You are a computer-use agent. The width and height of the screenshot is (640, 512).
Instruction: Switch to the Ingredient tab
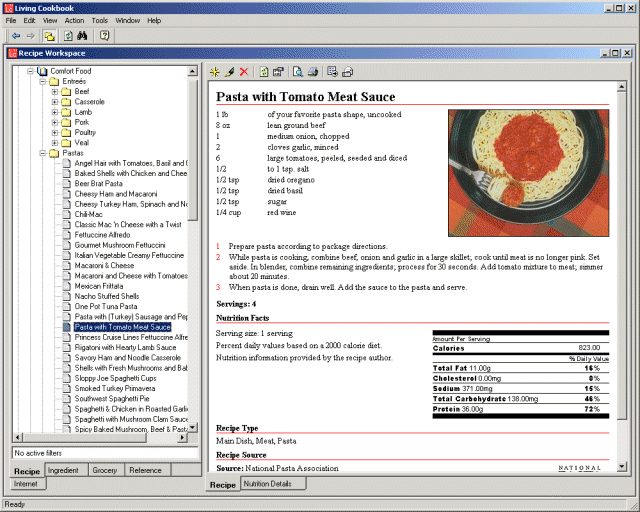66,470
